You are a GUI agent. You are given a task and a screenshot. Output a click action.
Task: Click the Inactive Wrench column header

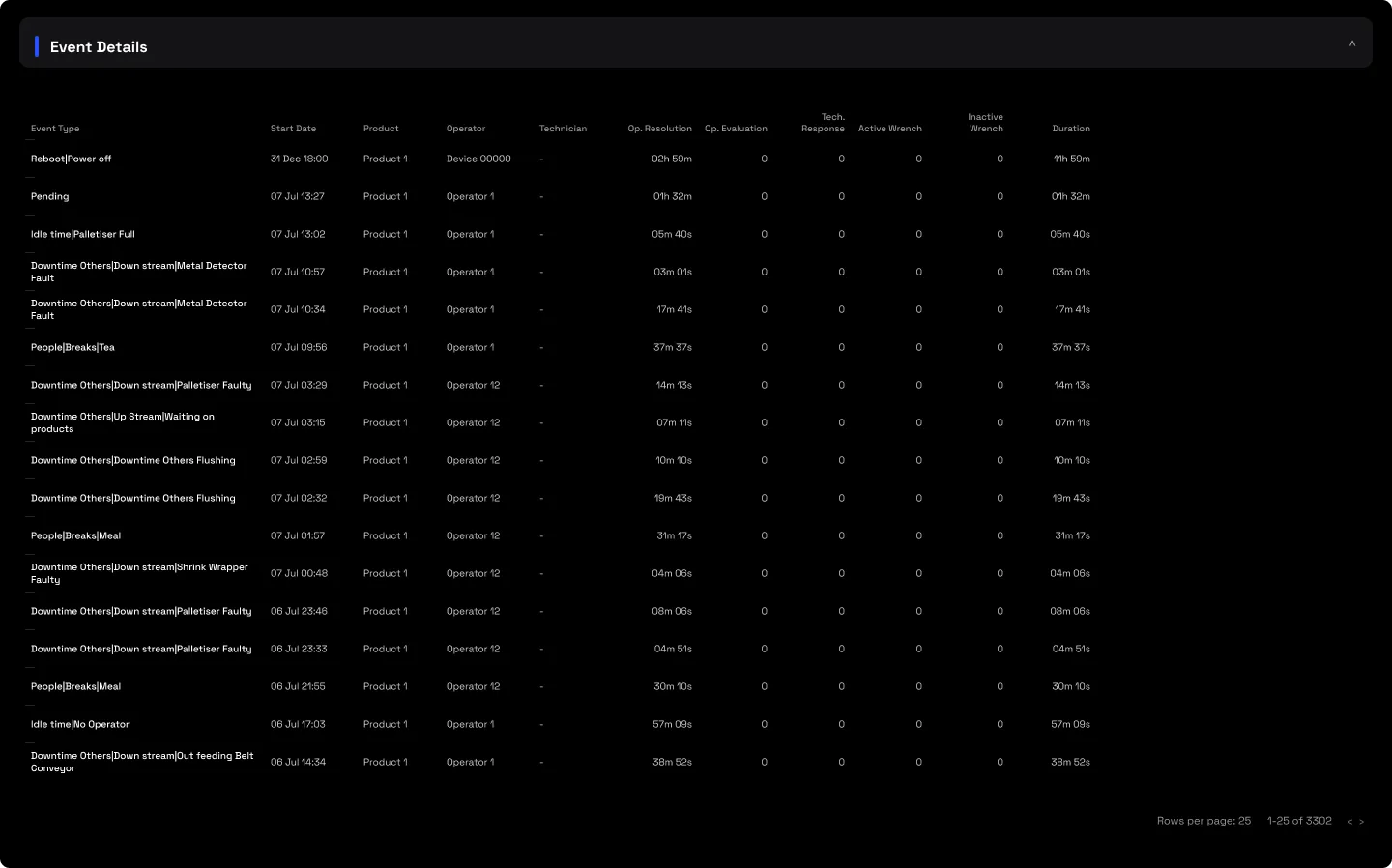click(x=985, y=123)
